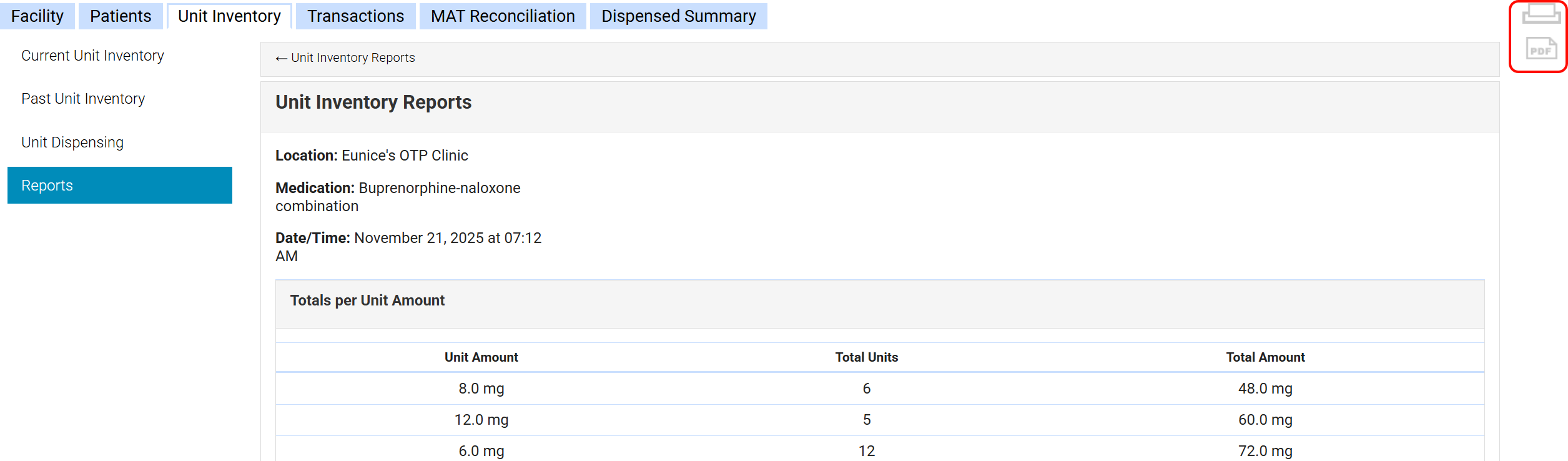Open the MAT Reconciliation tab

click(503, 16)
